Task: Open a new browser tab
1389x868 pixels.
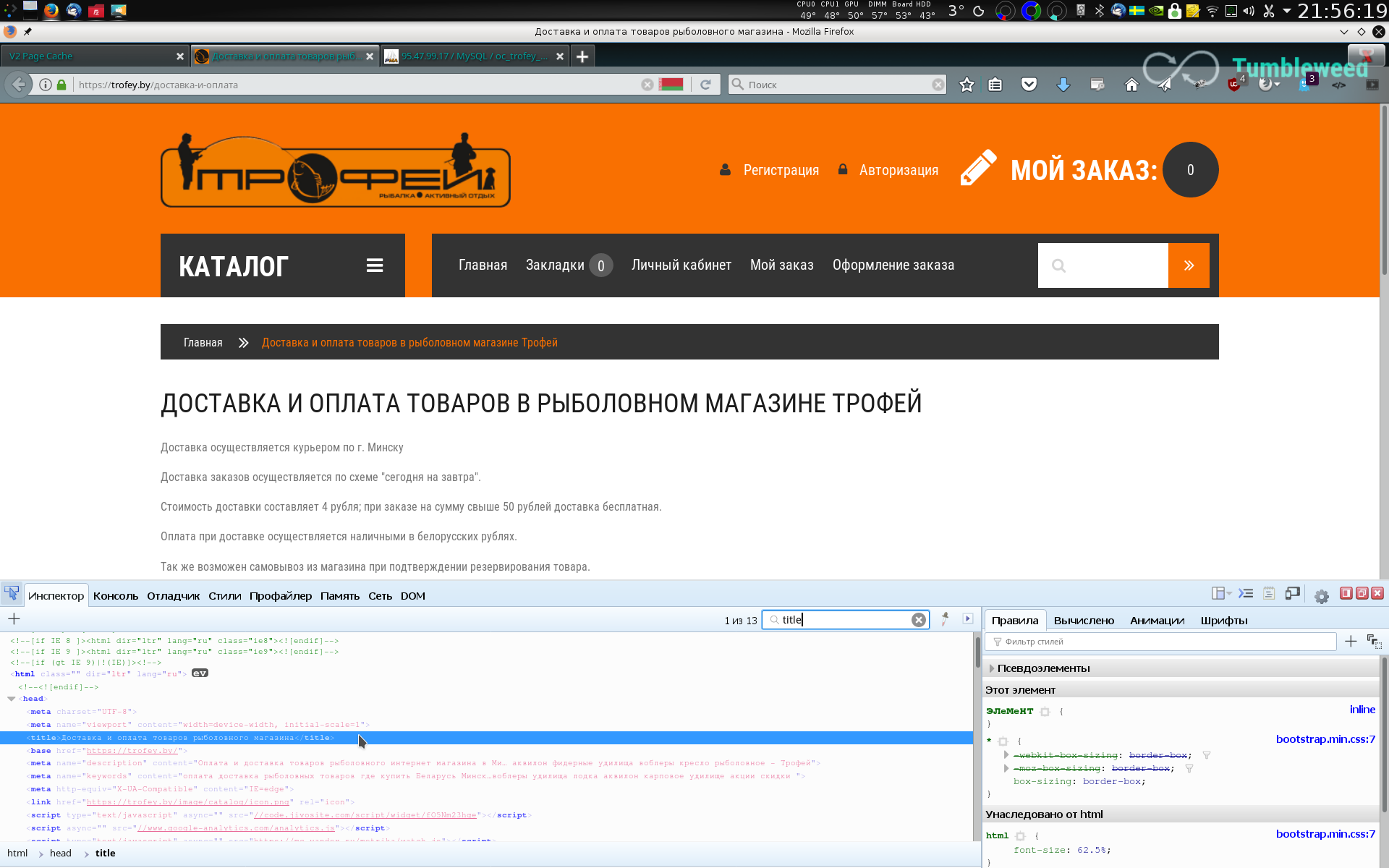Action: point(582,56)
